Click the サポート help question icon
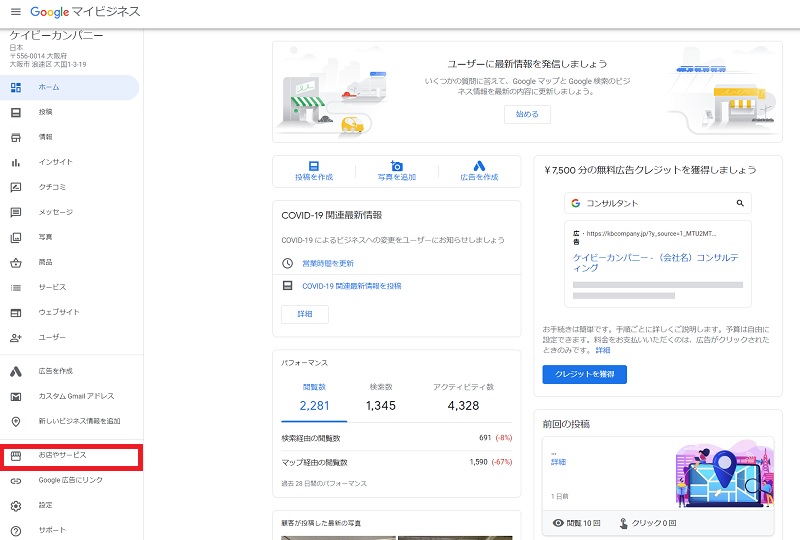 [16, 531]
